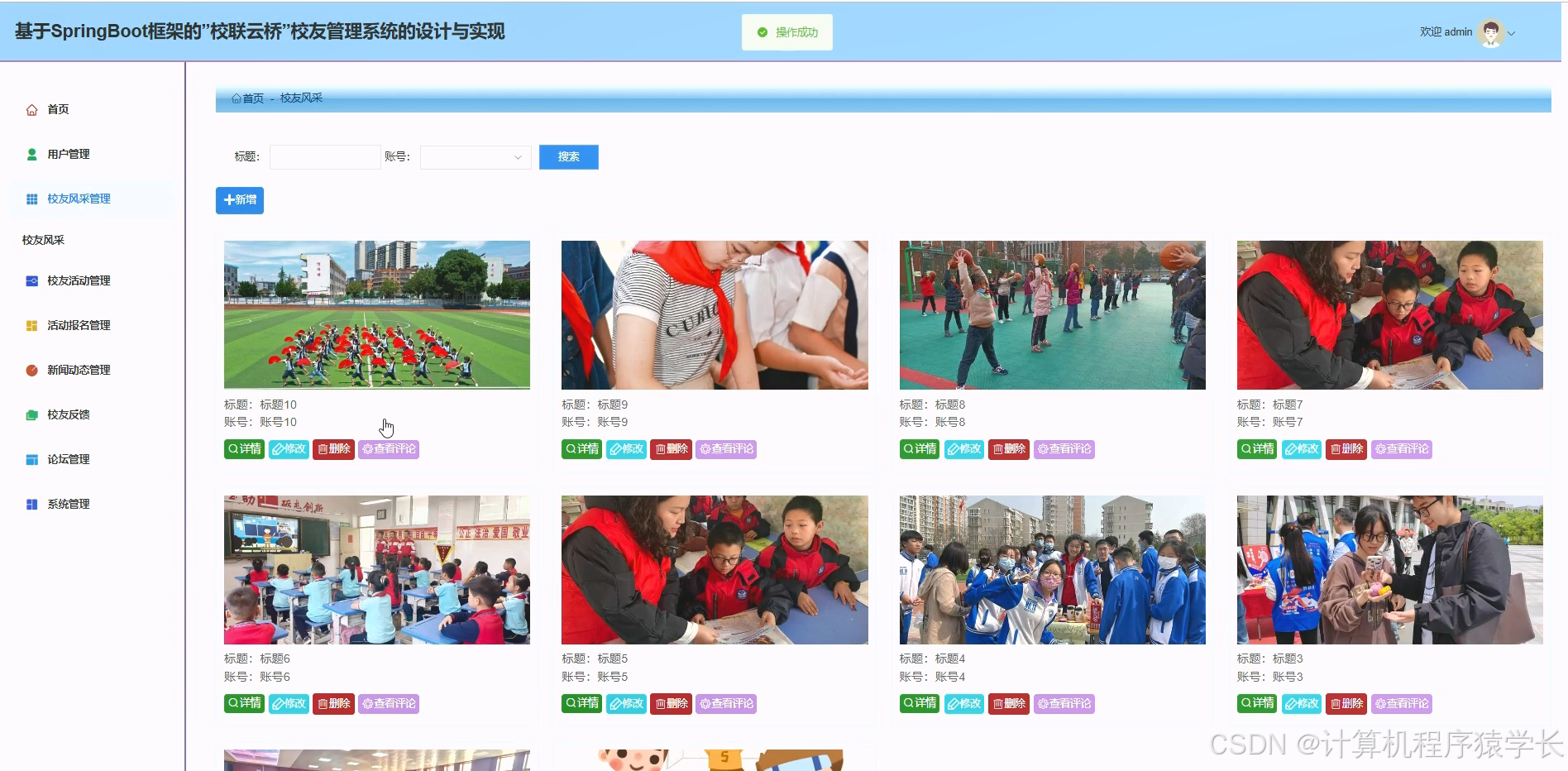The height and width of the screenshot is (771, 1568).
Task: Open the 标题5 card thumbnail image
Action: tap(713, 568)
